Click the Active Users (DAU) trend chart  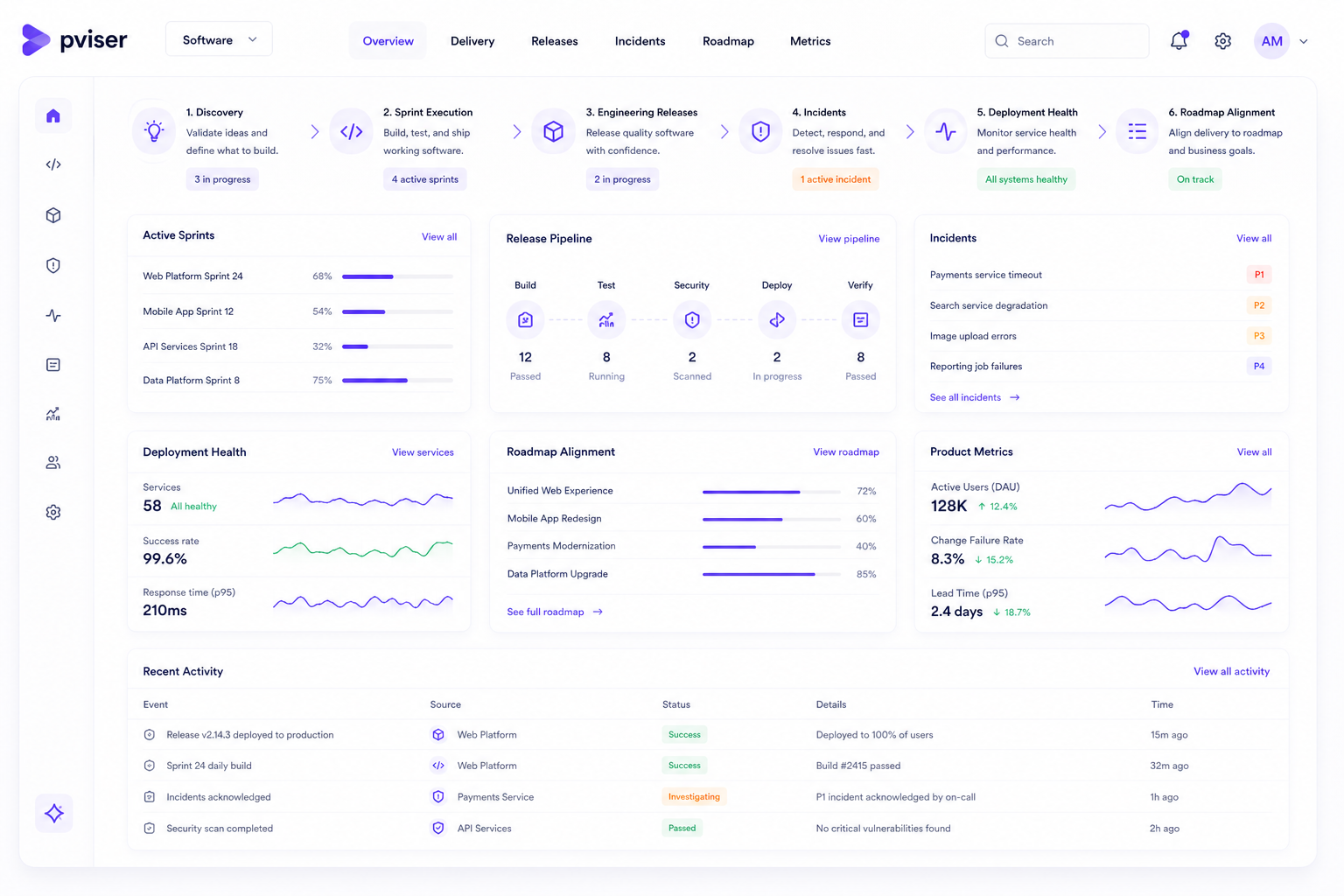[1187, 497]
